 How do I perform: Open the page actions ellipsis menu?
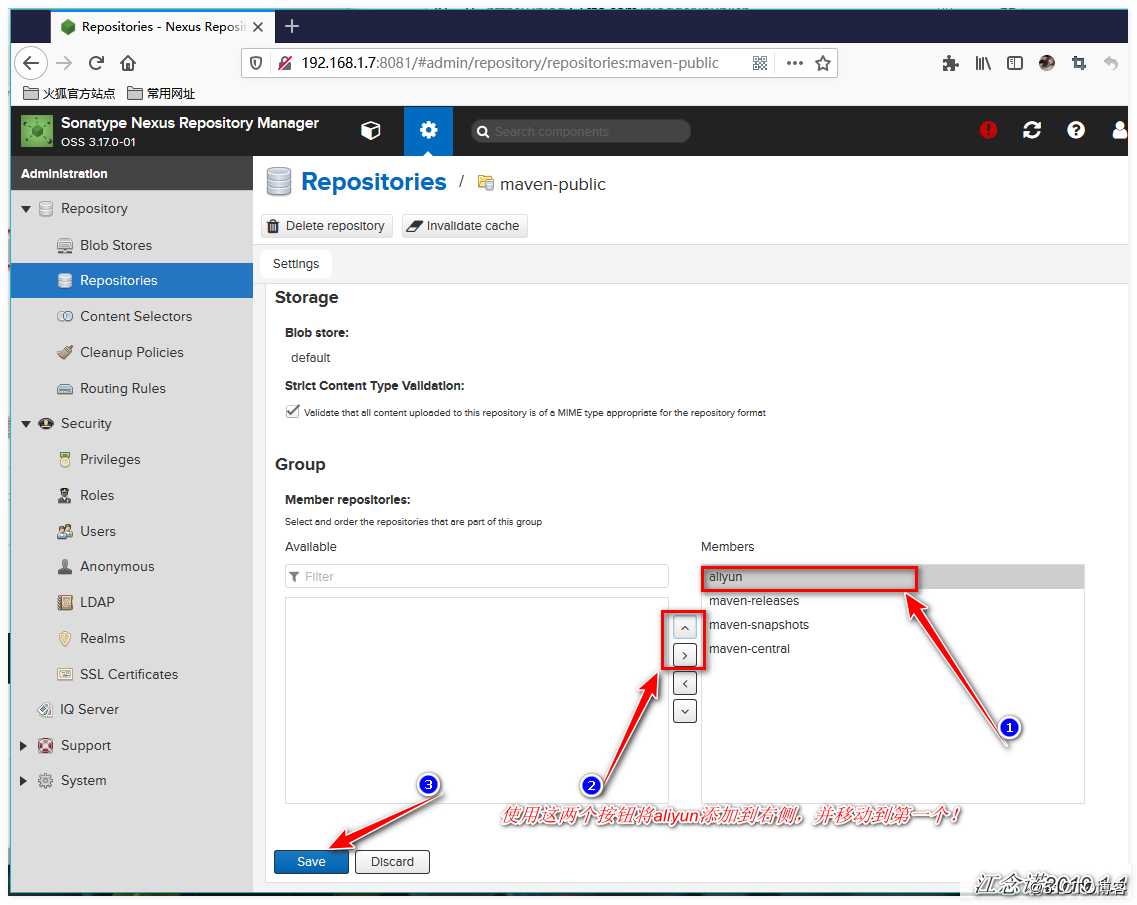795,63
